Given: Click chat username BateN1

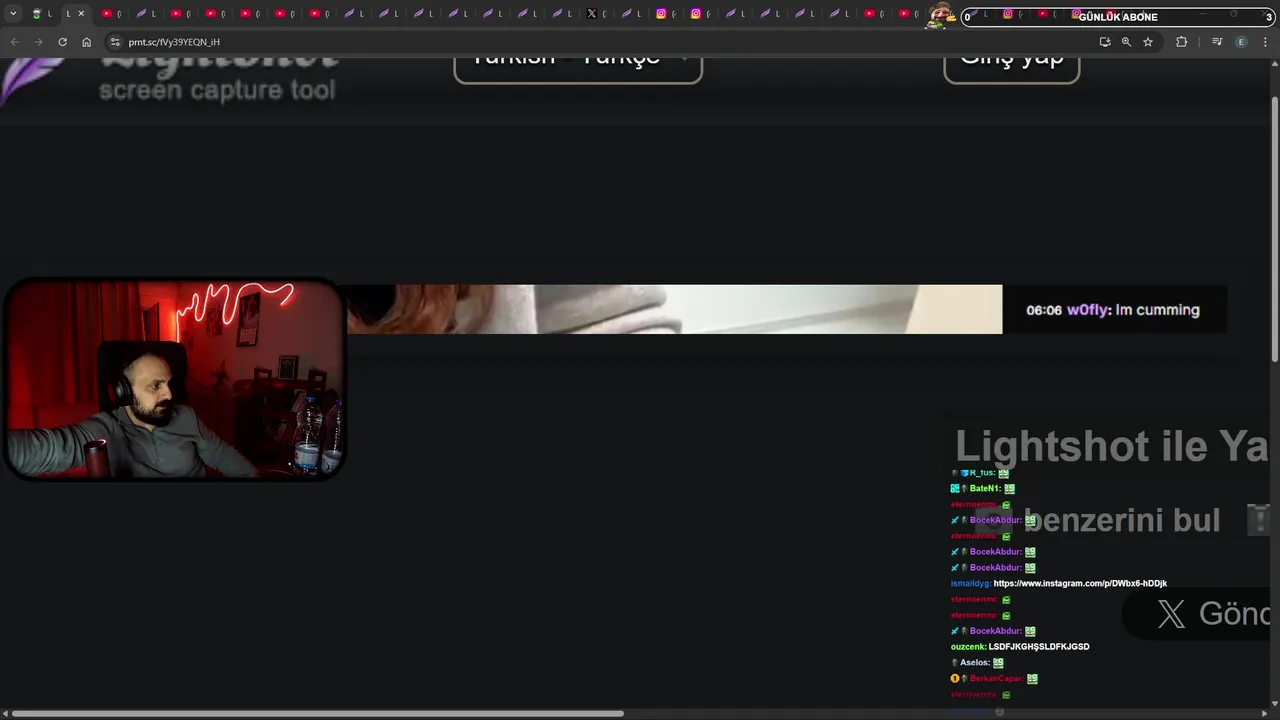Looking at the screenshot, I should tap(984, 488).
